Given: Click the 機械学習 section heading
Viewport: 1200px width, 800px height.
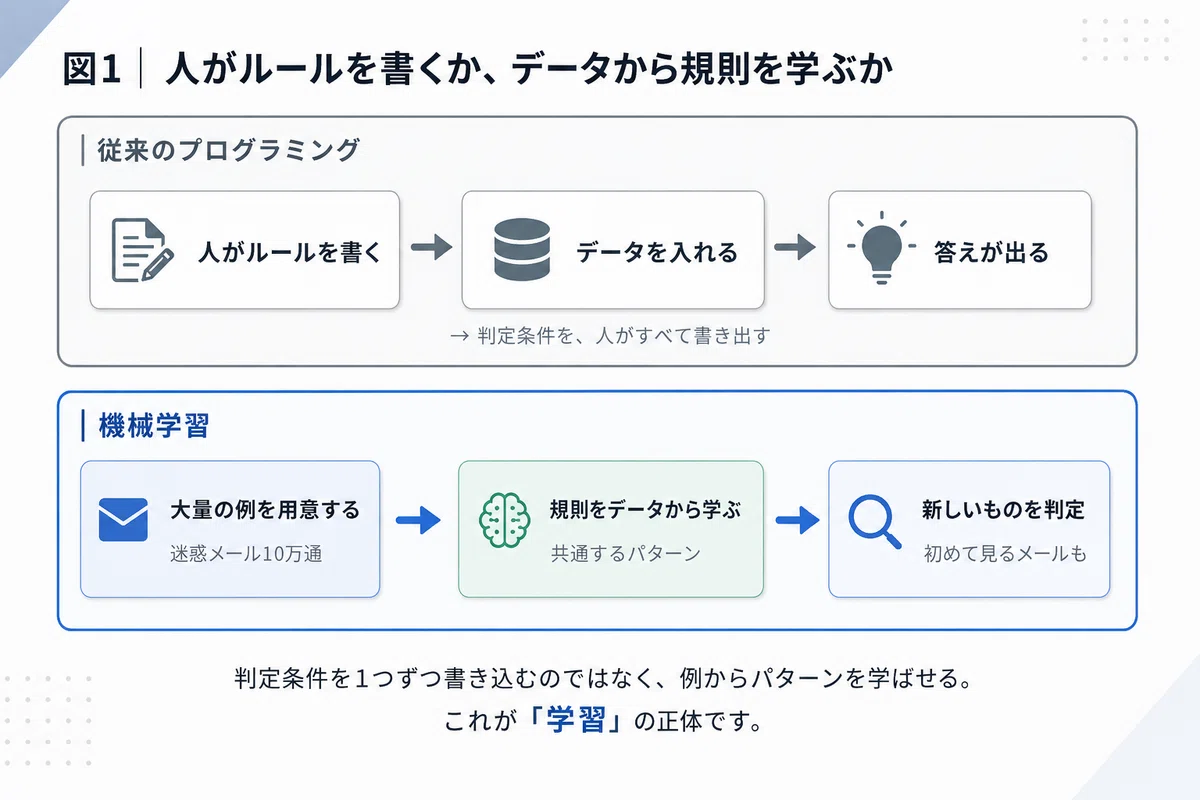Looking at the screenshot, I should pos(154,425).
